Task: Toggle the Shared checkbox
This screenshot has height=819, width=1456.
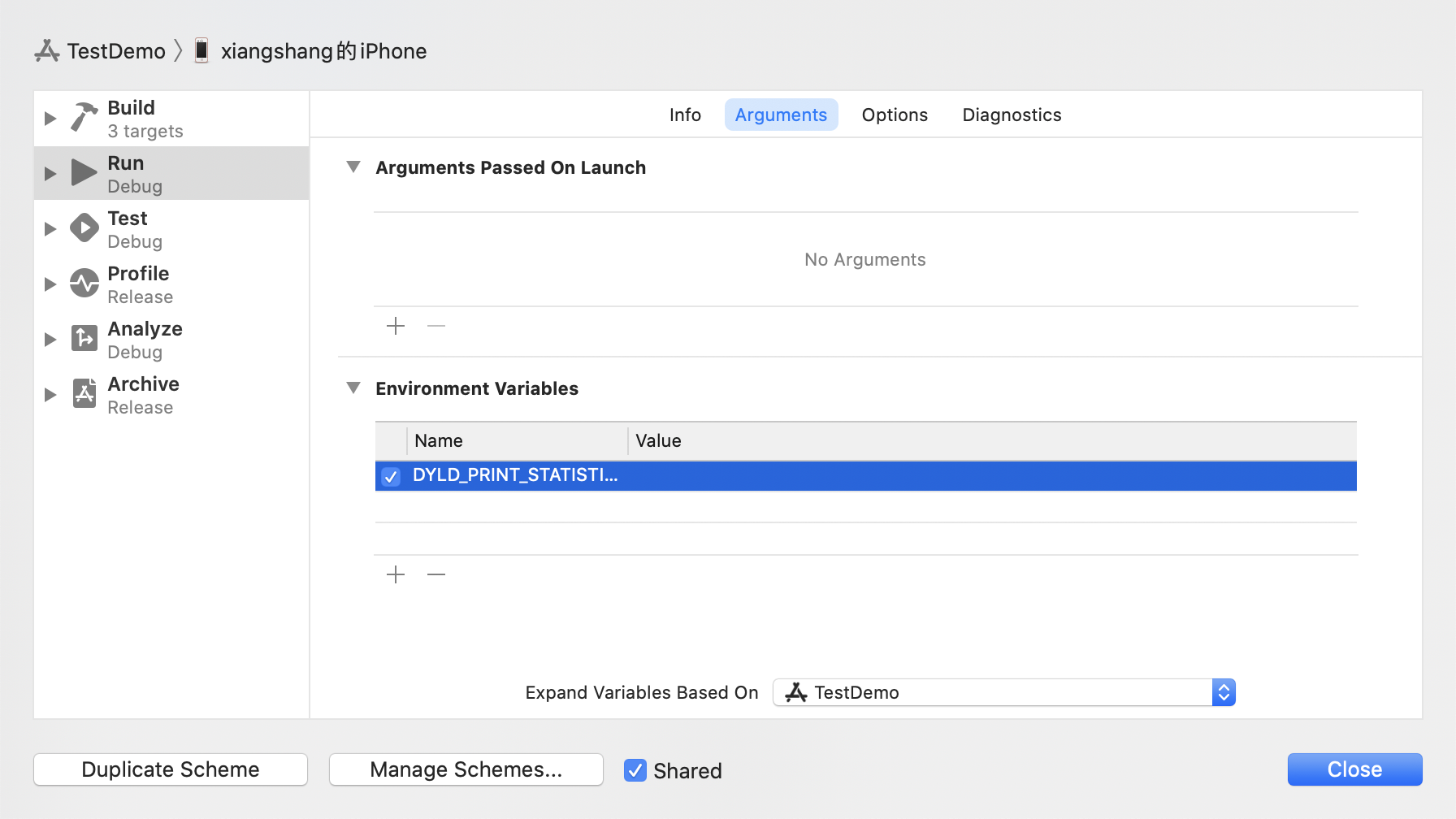Action: pyautogui.click(x=635, y=770)
